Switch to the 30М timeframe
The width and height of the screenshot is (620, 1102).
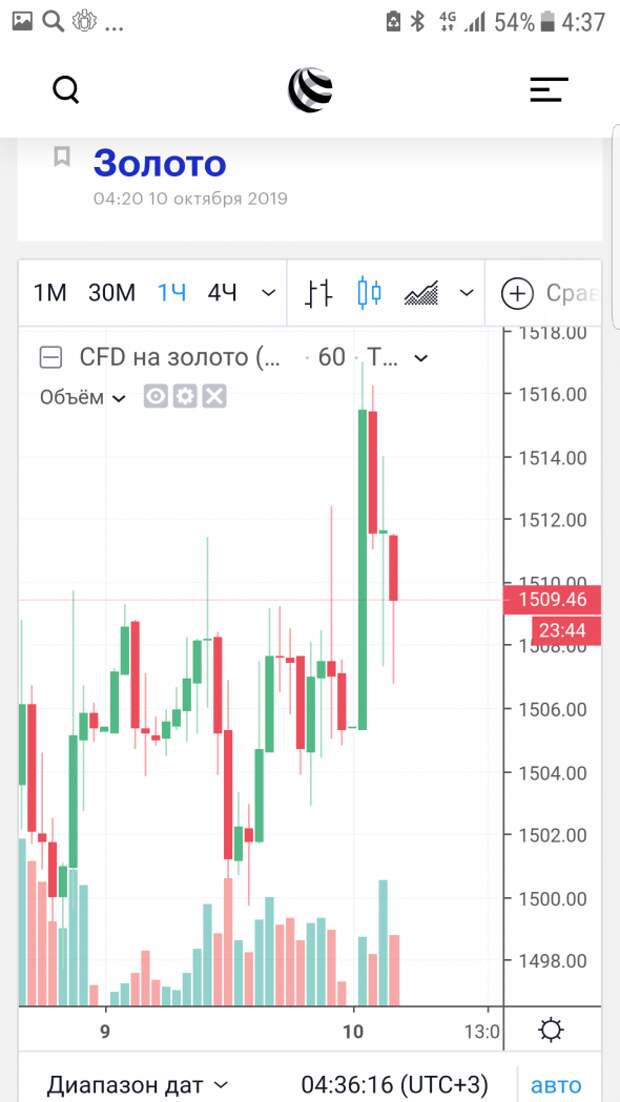pos(112,292)
